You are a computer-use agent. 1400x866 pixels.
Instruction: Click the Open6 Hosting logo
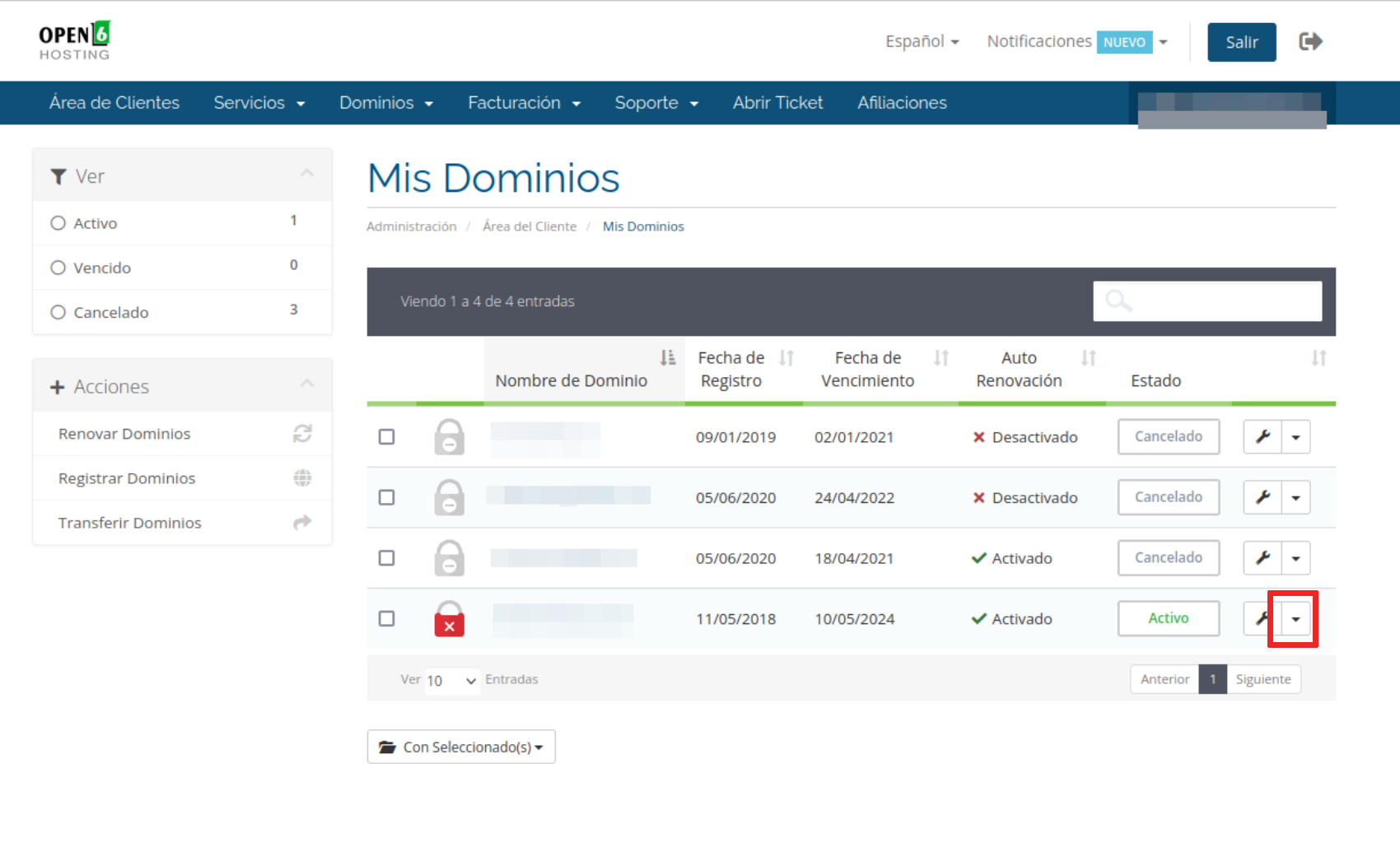pyautogui.click(x=74, y=40)
